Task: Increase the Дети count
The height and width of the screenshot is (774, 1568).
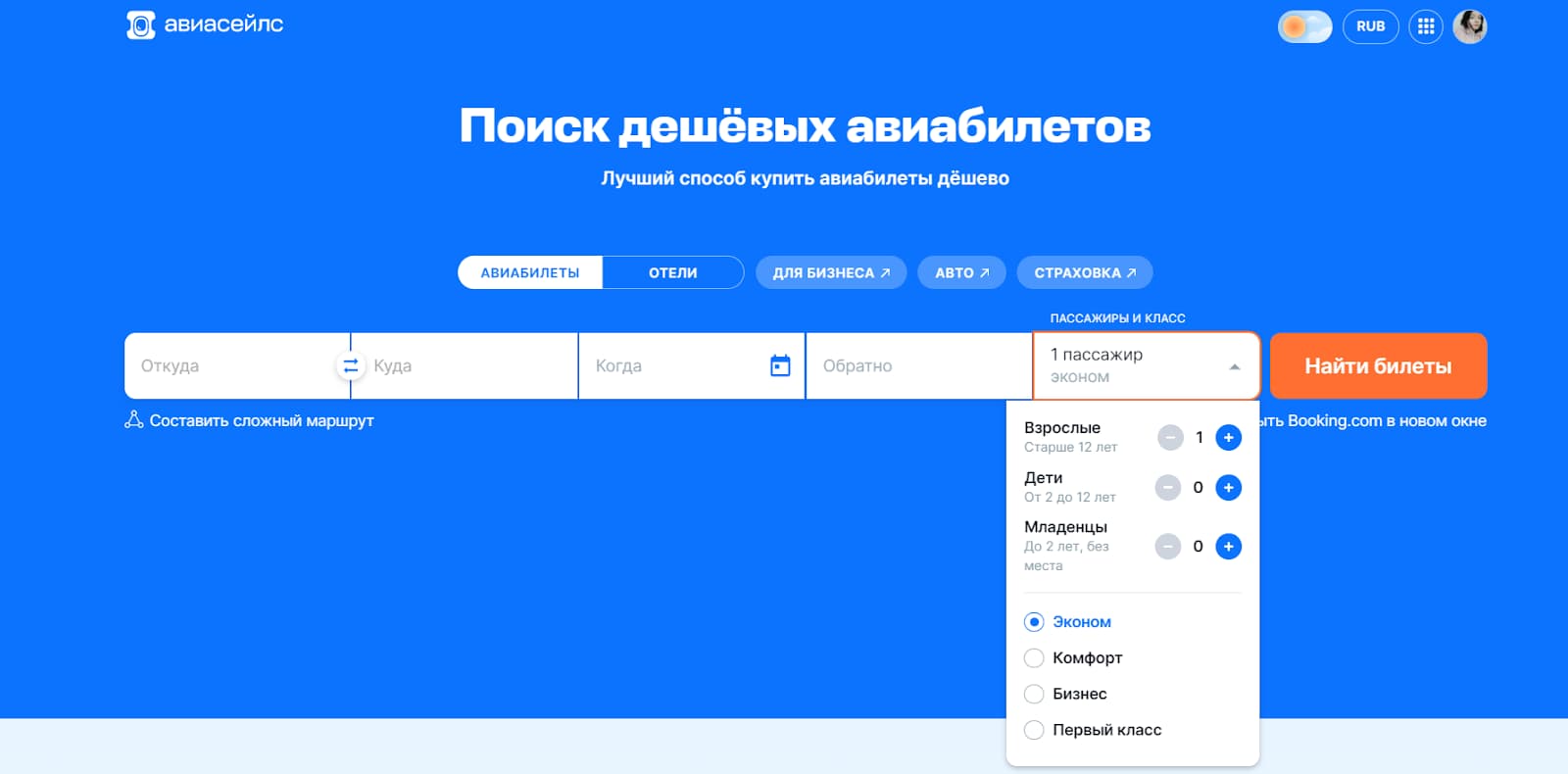Action: 1228,487
